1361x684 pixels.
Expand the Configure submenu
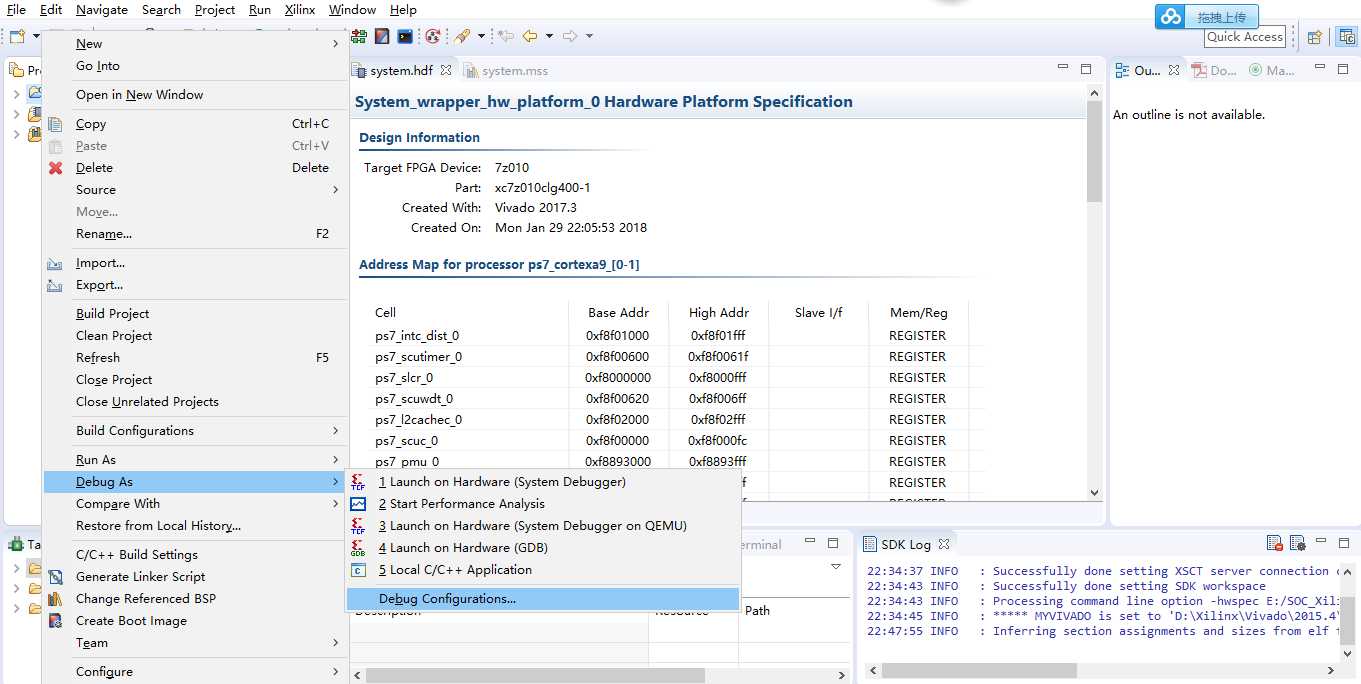coord(195,672)
